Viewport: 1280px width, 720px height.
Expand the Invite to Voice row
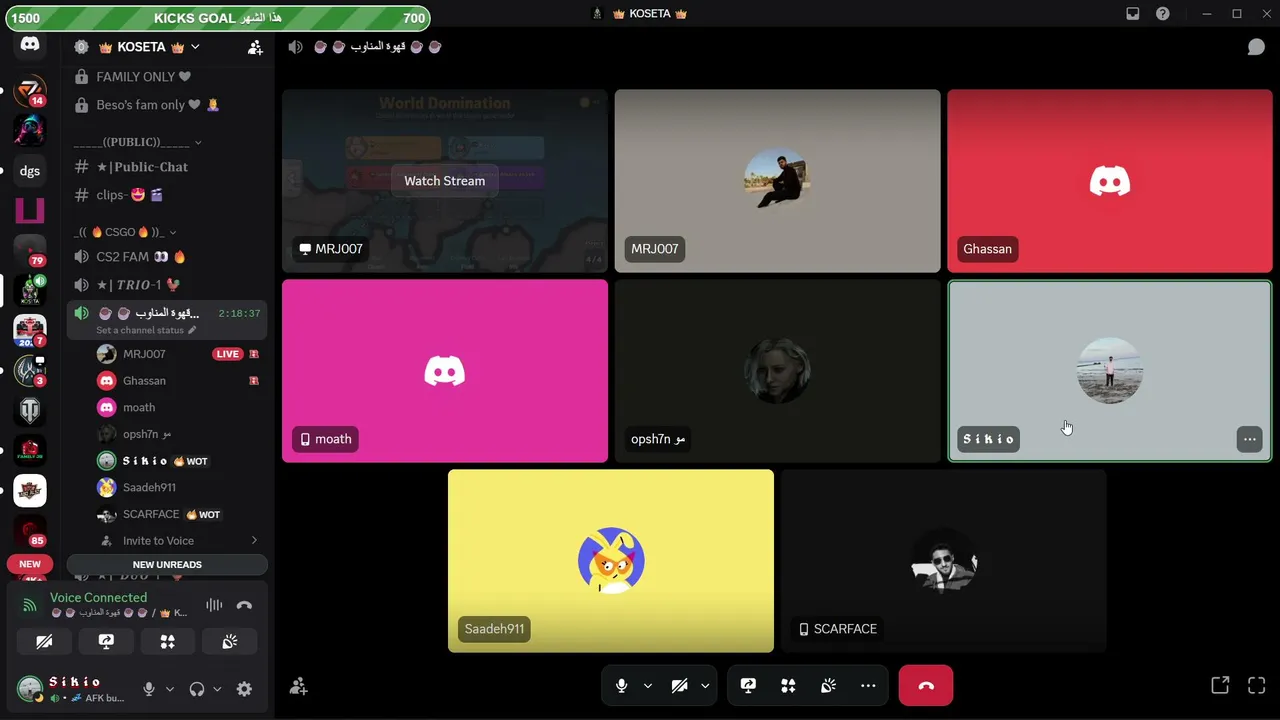pos(178,541)
